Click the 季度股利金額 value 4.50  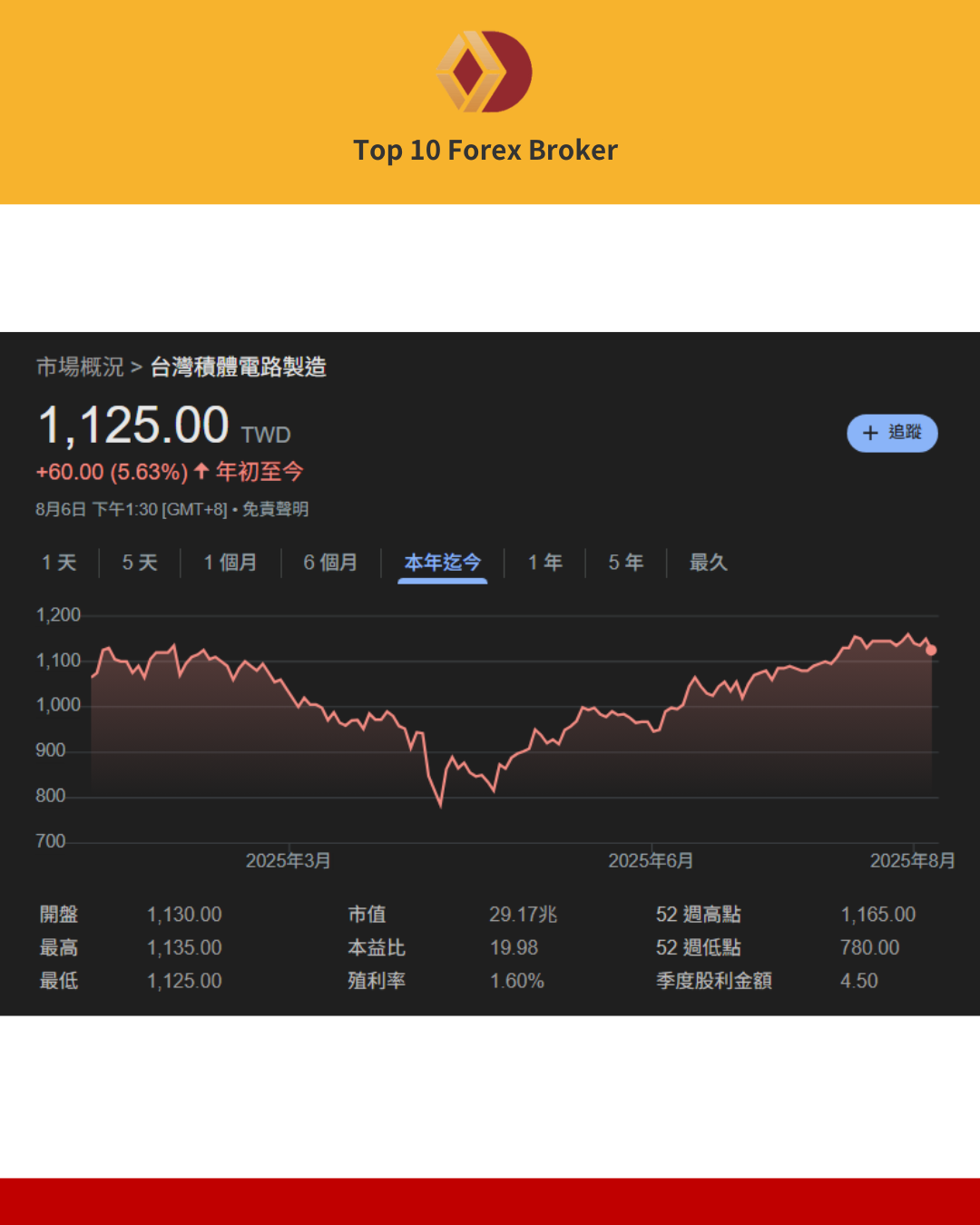tap(859, 981)
